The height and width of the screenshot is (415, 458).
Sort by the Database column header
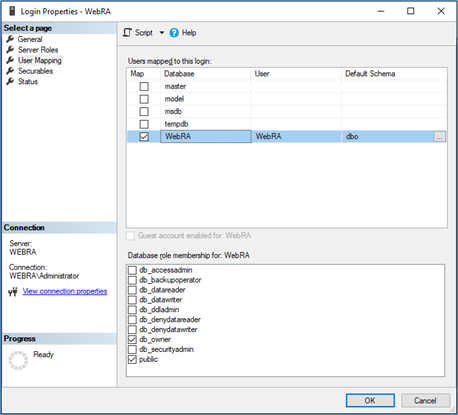point(206,74)
